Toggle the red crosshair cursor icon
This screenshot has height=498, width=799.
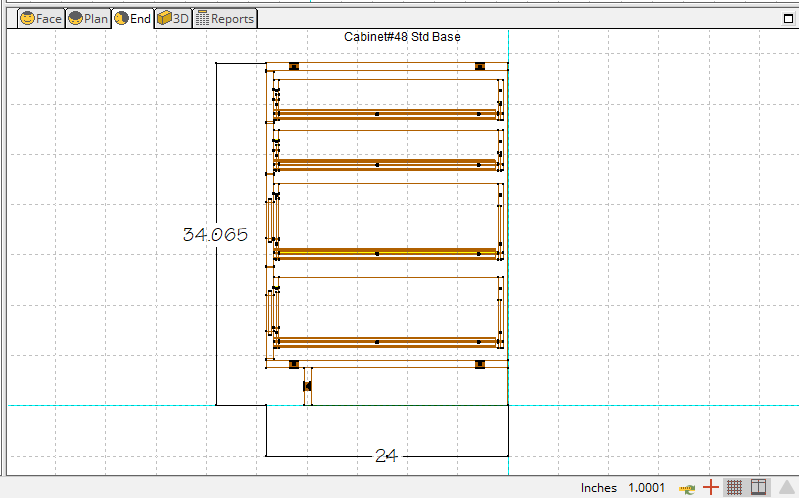click(710, 488)
